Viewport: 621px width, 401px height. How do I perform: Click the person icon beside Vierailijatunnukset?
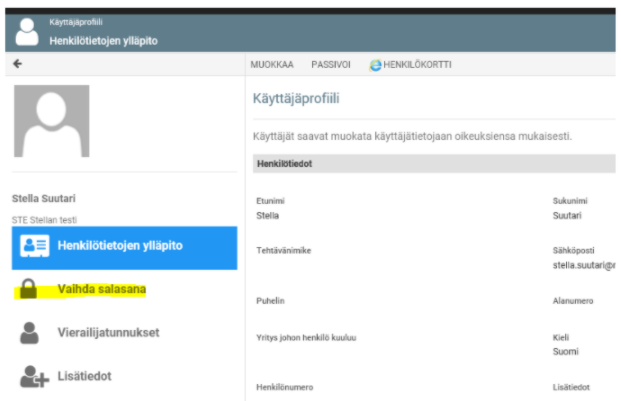coord(29,333)
